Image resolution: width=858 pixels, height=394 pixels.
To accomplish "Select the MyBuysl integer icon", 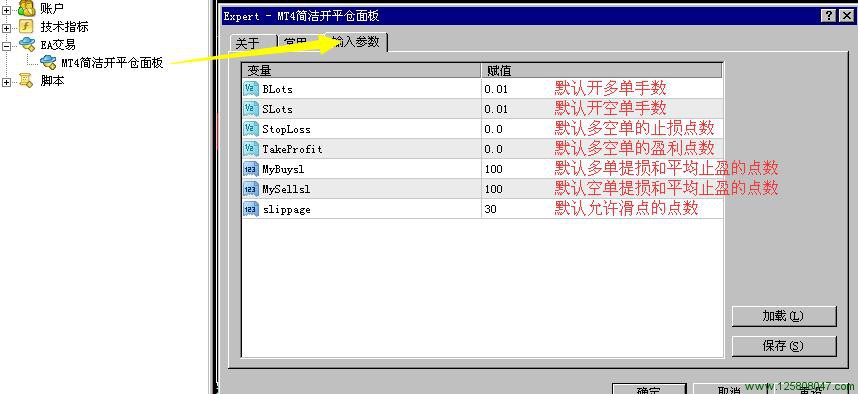I will [x=251, y=169].
